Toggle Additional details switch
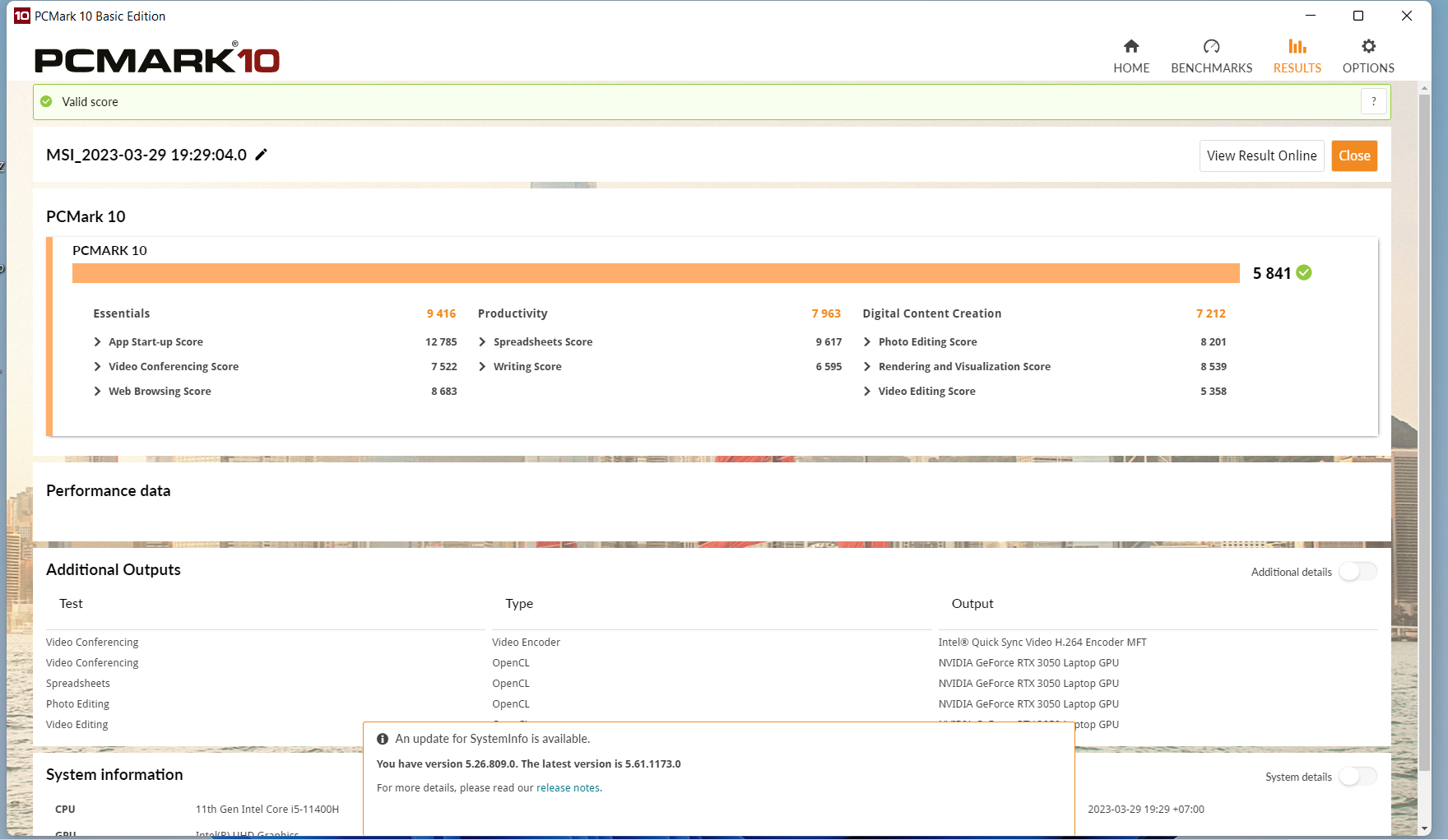 click(1357, 571)
